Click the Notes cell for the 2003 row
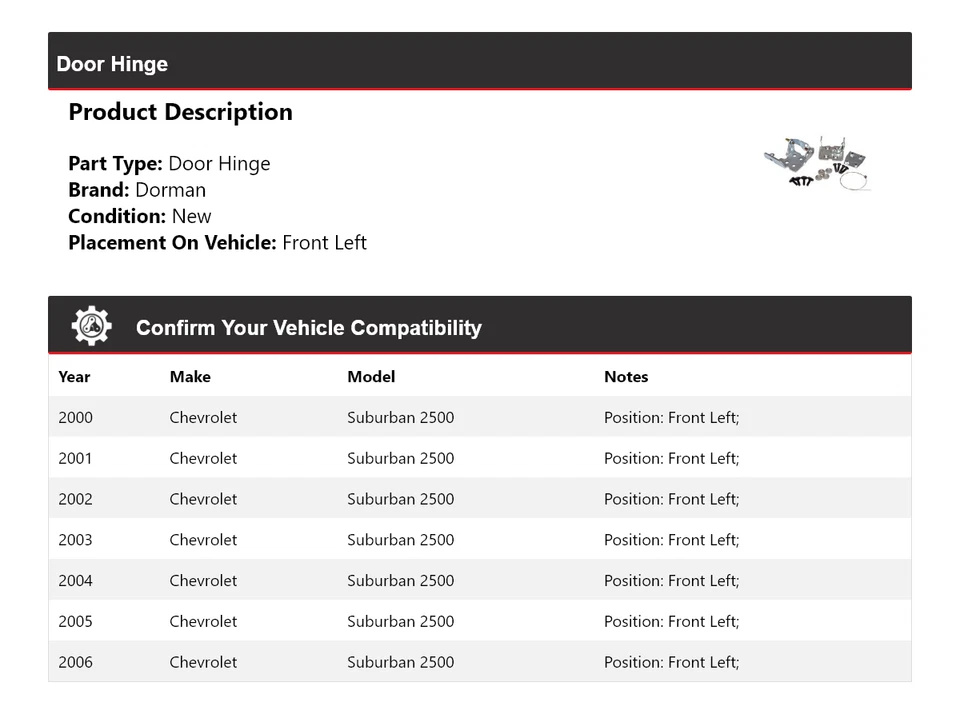This screenshot has height=714, width=960. pos(671,540)
